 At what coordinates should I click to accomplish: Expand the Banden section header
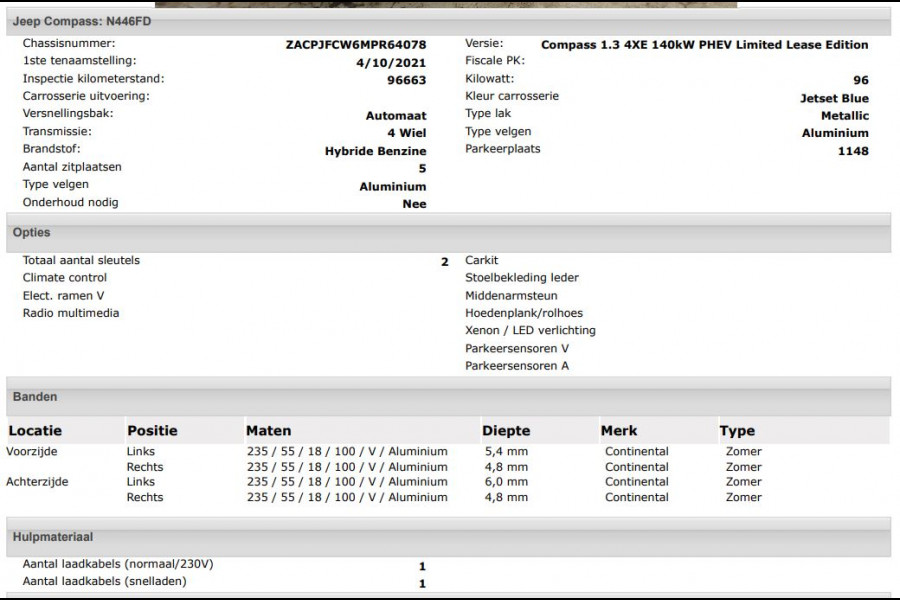click(35, 397)
